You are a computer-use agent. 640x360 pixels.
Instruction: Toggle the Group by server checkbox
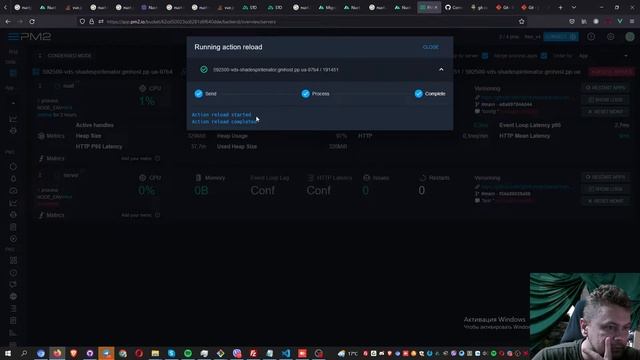[484, 56]
